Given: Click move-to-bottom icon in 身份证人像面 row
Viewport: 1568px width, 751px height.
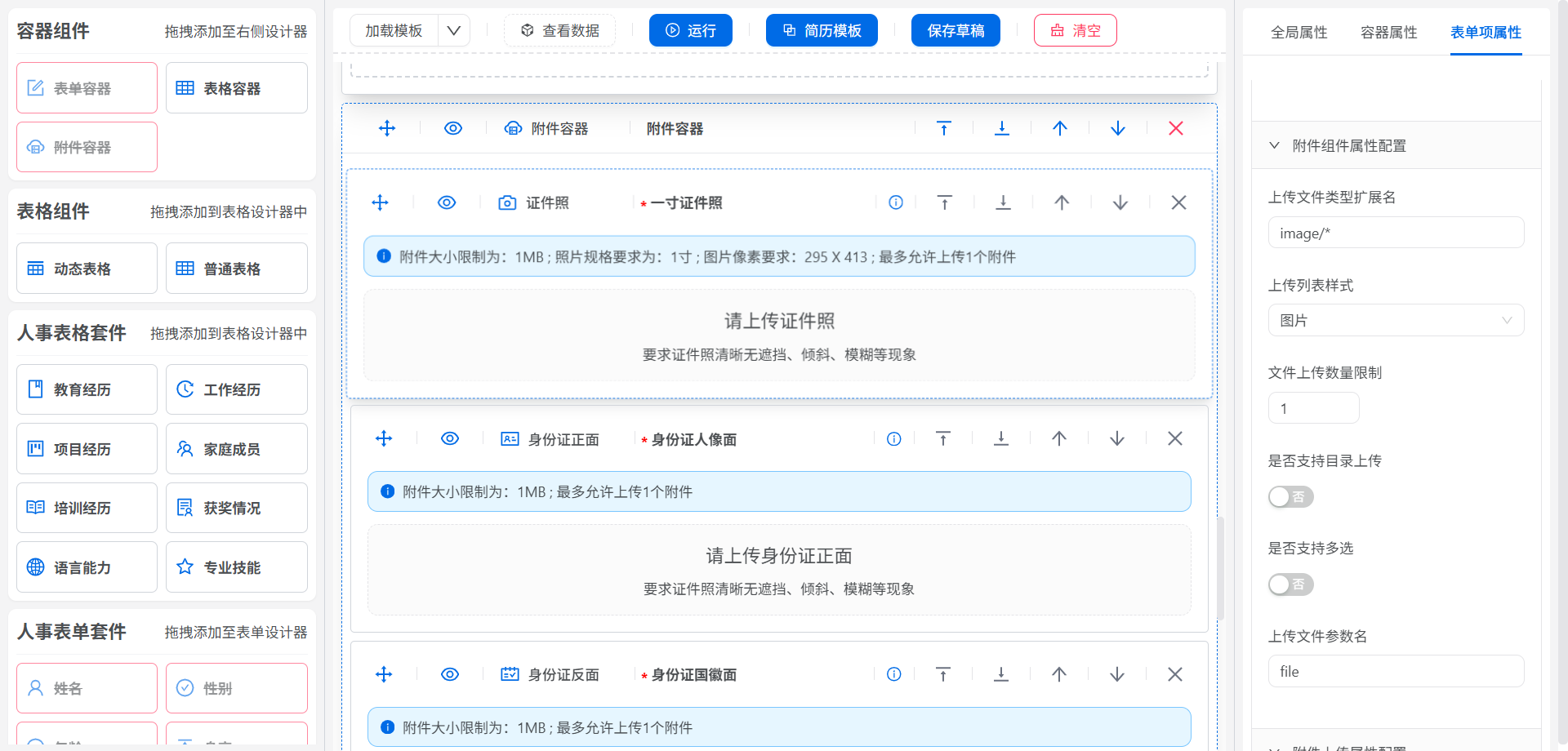Looking at the screenshot, I should tap(1000, 439).
